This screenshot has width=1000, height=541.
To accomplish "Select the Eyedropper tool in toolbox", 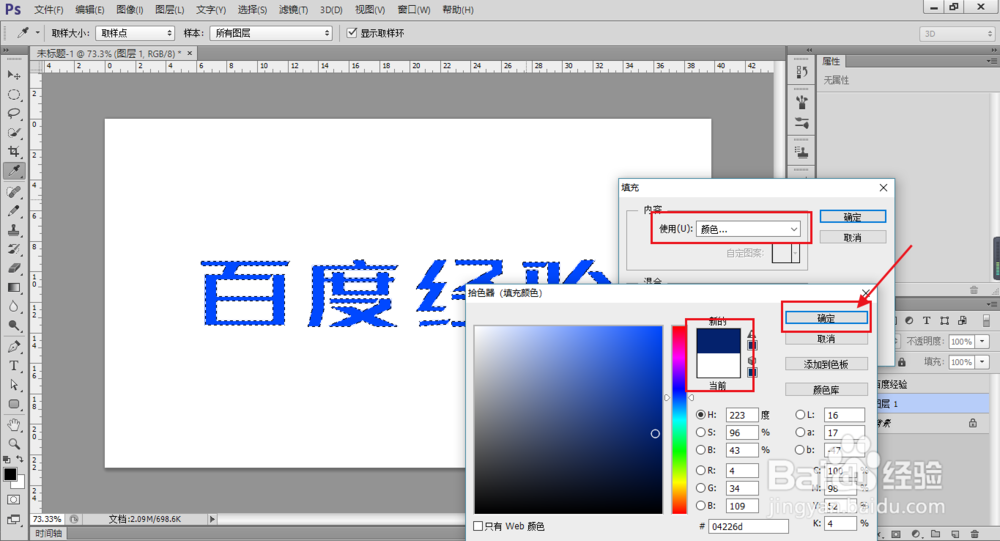I will tap(13, 171).
